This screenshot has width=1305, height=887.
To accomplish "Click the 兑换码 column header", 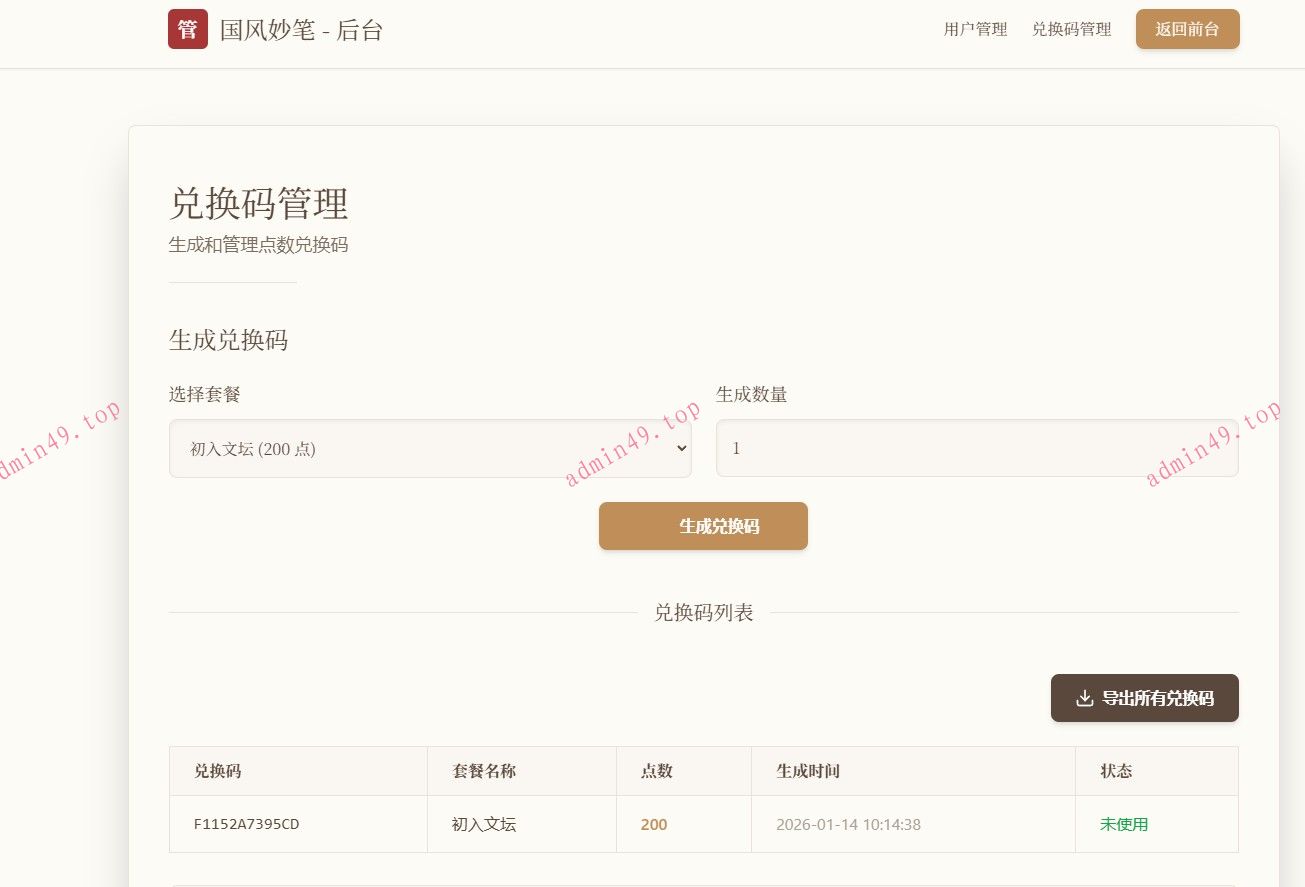I will (x=217, y=771).
